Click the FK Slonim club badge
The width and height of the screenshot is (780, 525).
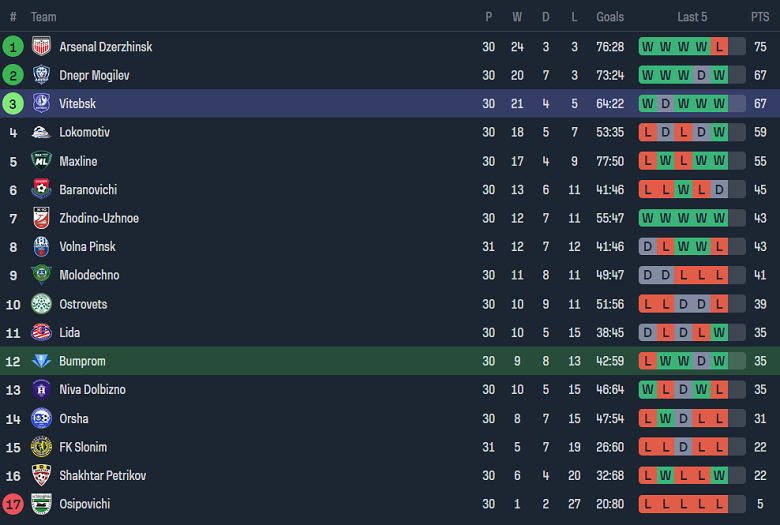[x=41, y=447]
